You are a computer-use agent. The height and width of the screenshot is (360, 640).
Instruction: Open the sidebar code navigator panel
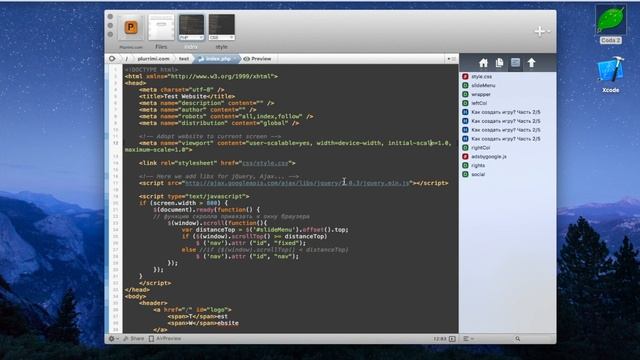click(x=516, y=63)
